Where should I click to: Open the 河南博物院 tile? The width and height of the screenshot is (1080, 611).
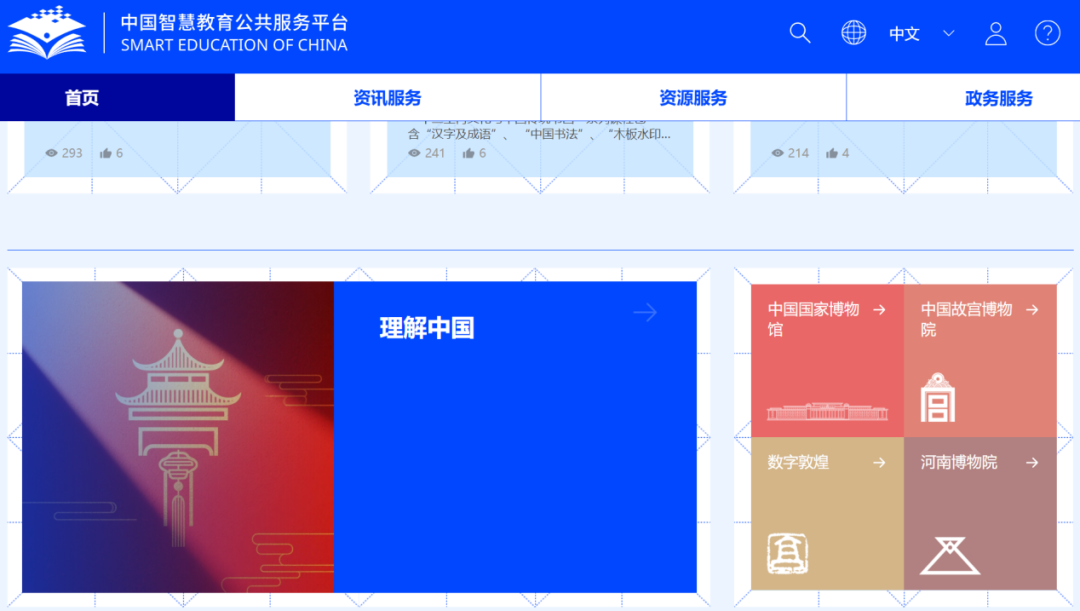pyautogui.click(x=980, y=513)
